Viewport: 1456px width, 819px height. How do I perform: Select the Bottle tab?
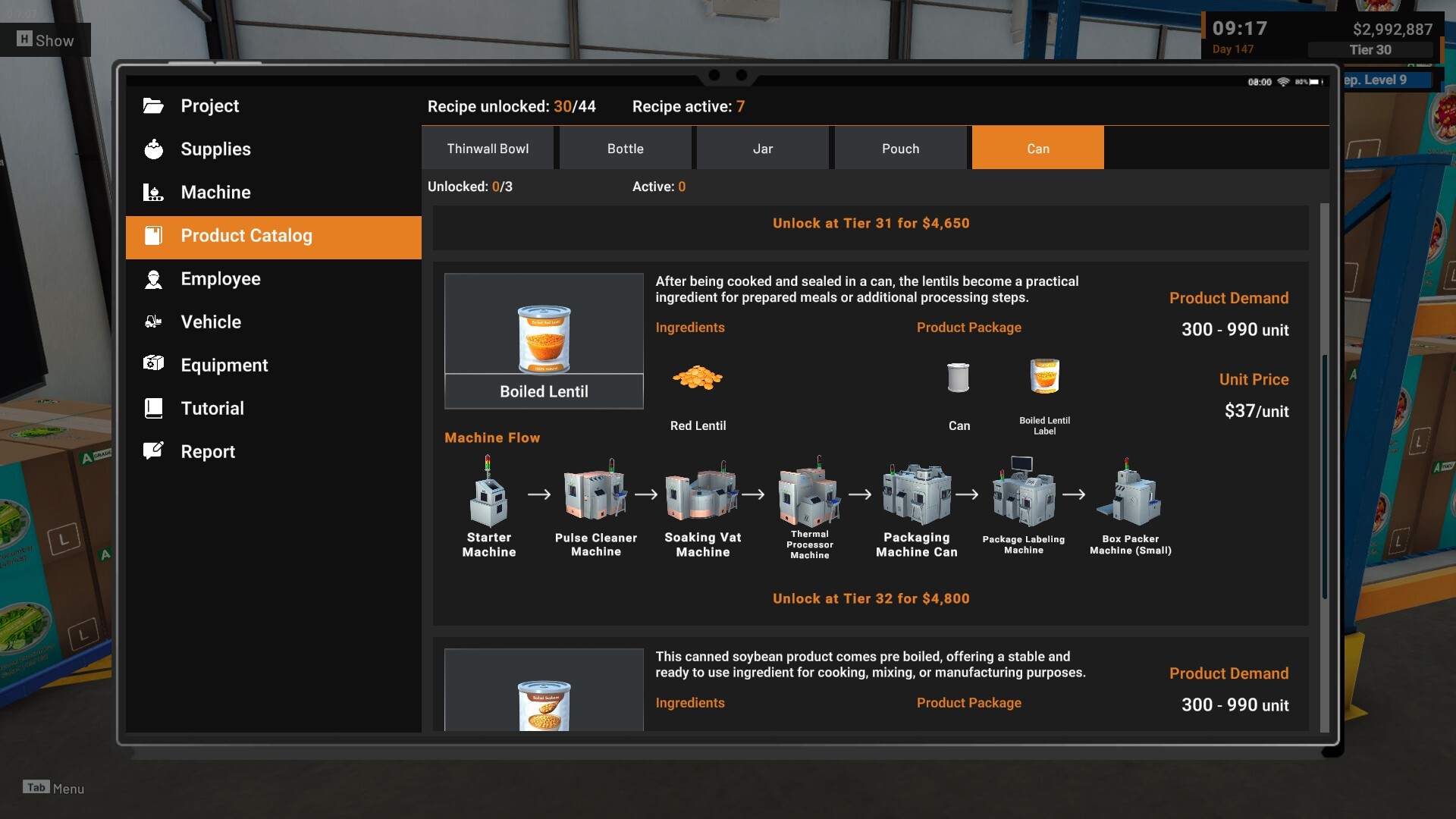(625, 149)
